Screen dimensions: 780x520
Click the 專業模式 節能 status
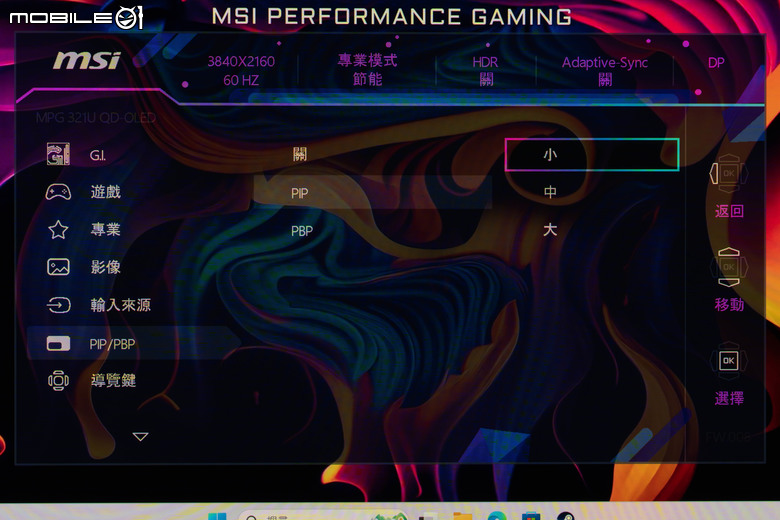click(x=367, y=70)
